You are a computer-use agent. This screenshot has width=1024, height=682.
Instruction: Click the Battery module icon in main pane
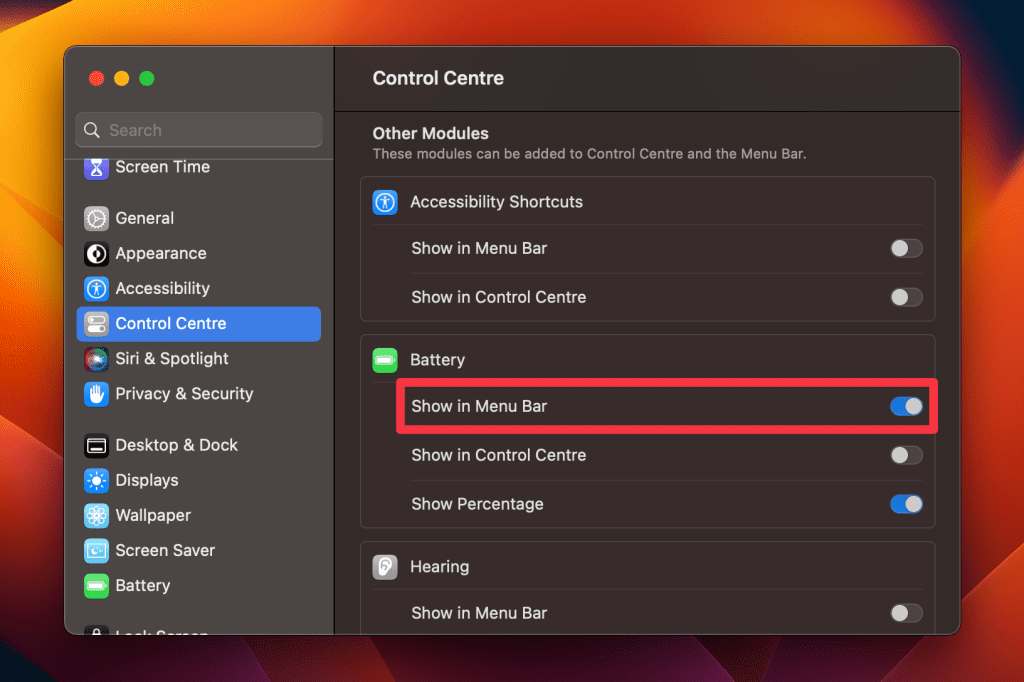pos(385,360)
